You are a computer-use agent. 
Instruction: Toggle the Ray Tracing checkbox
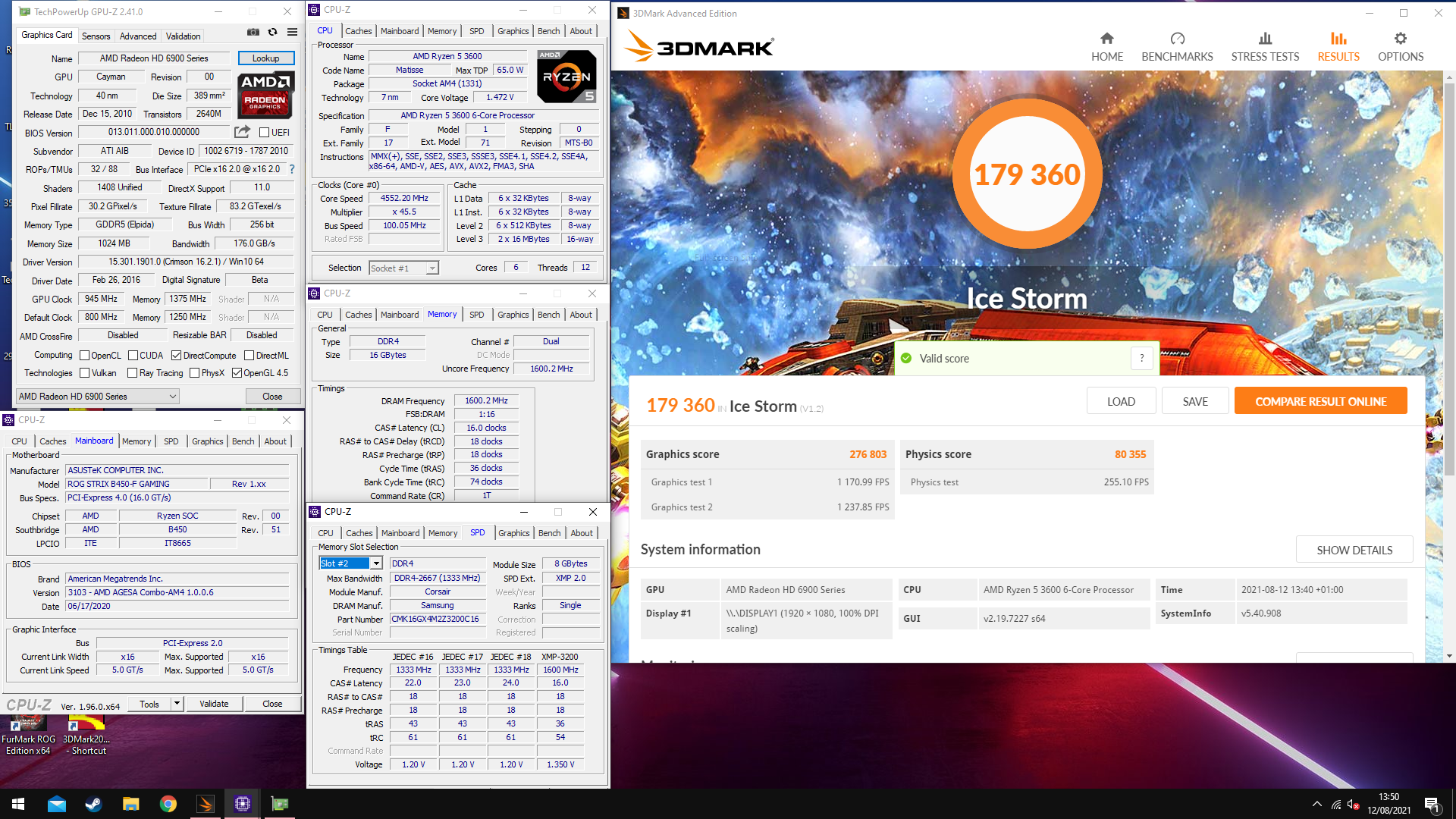[x=133, y=373]
